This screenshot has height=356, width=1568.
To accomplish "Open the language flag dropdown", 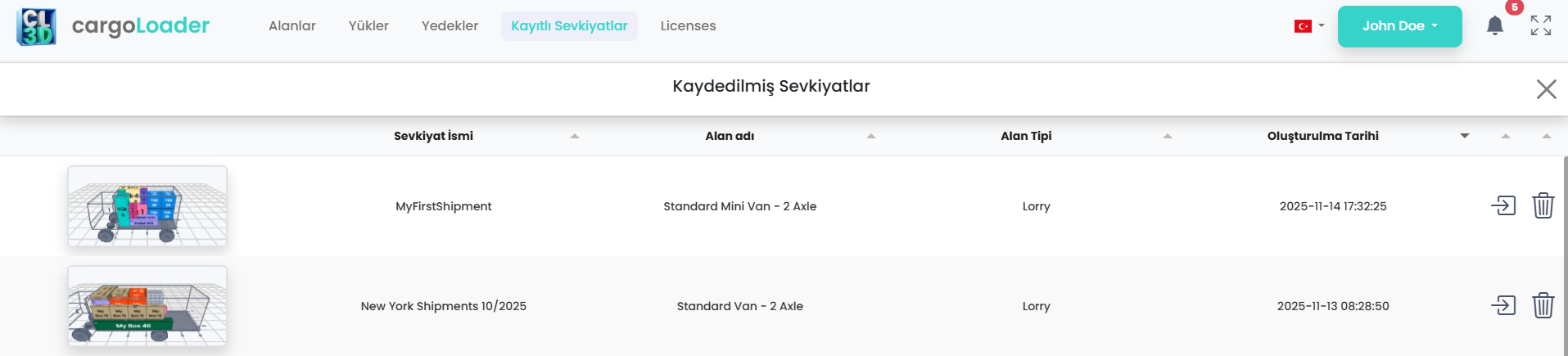I will click(1308, 26).
